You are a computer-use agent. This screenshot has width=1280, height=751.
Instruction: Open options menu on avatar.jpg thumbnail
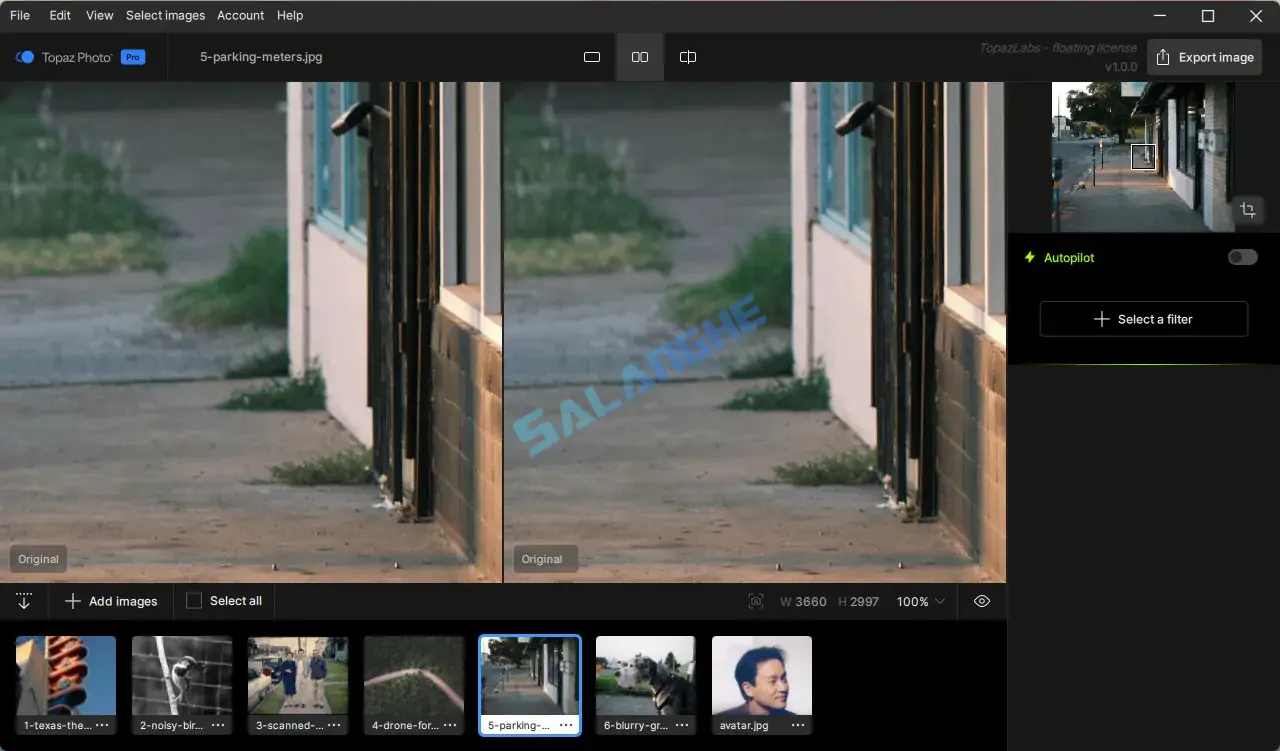point(798,725)
